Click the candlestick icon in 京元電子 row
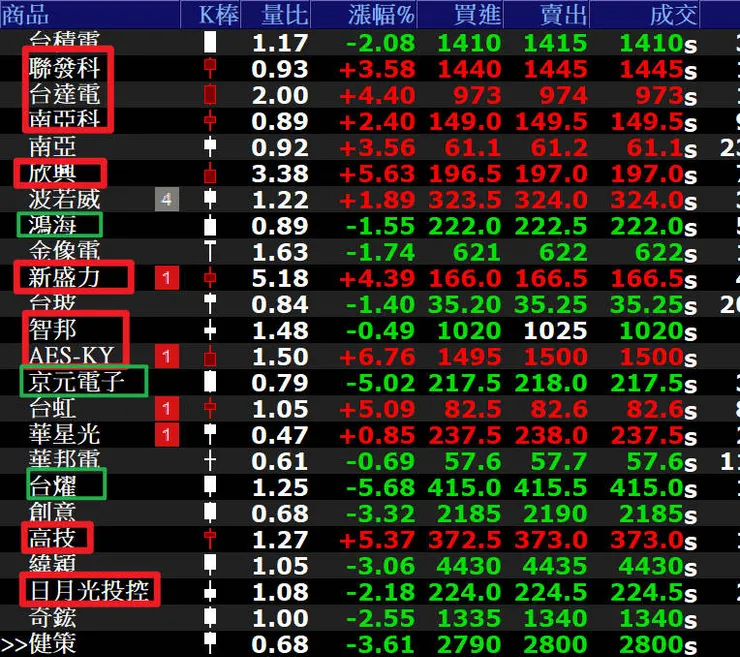 pos(210,381)
